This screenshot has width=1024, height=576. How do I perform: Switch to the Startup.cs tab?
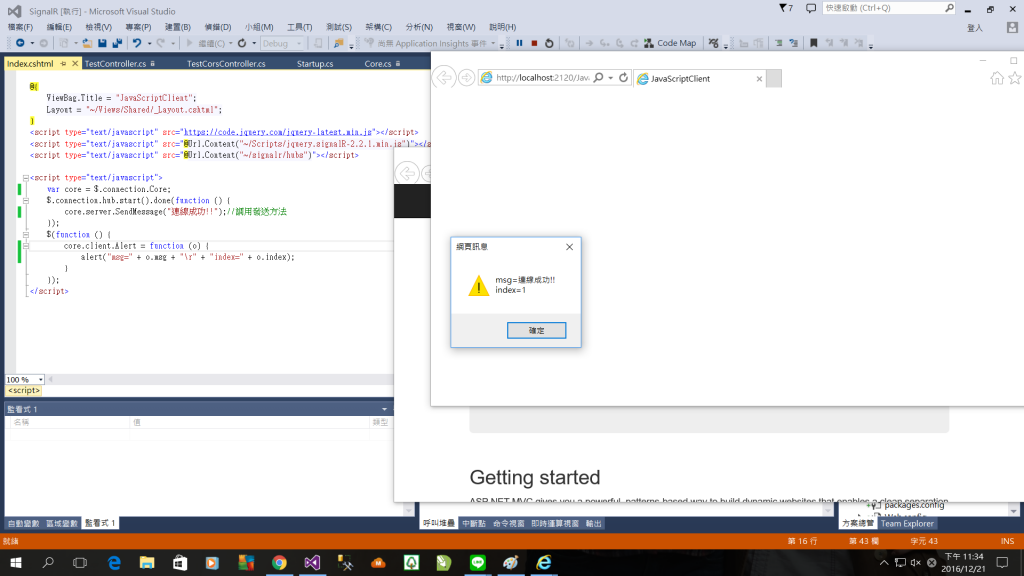coord(315,64)
